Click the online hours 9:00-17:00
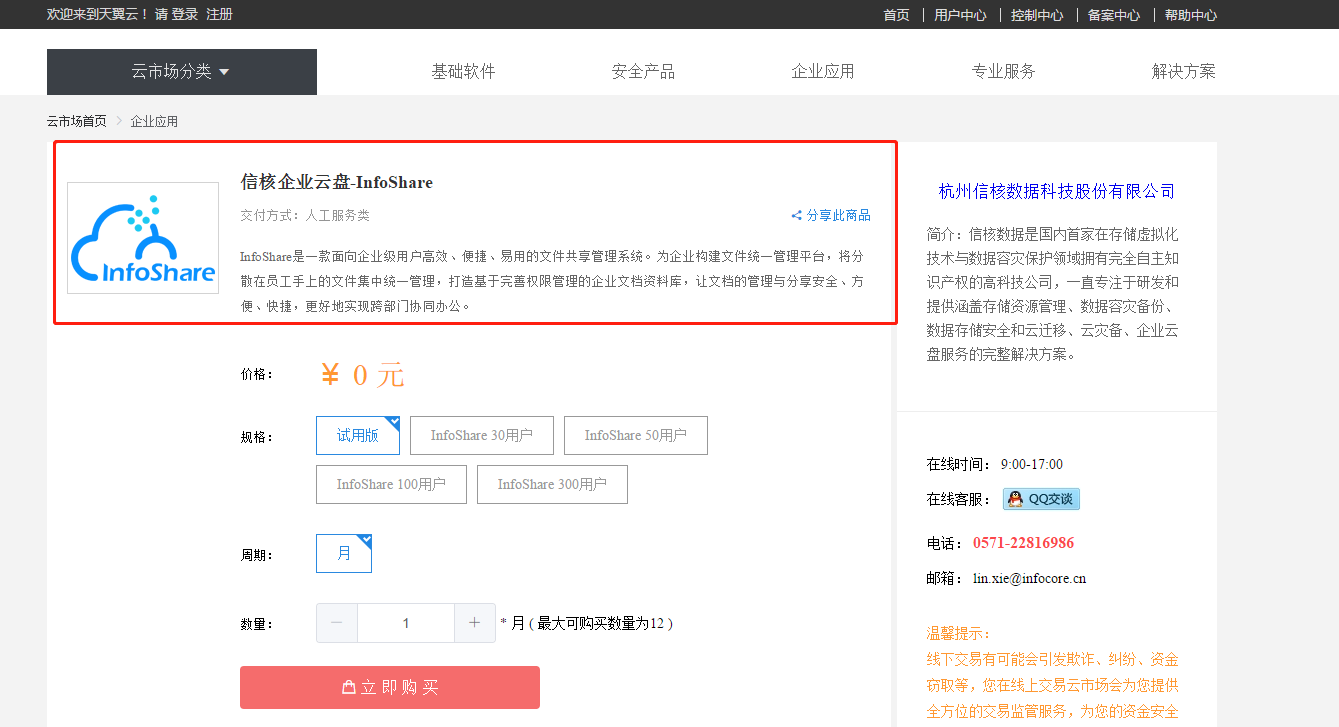1339x727 pixels. (1031, 464)
